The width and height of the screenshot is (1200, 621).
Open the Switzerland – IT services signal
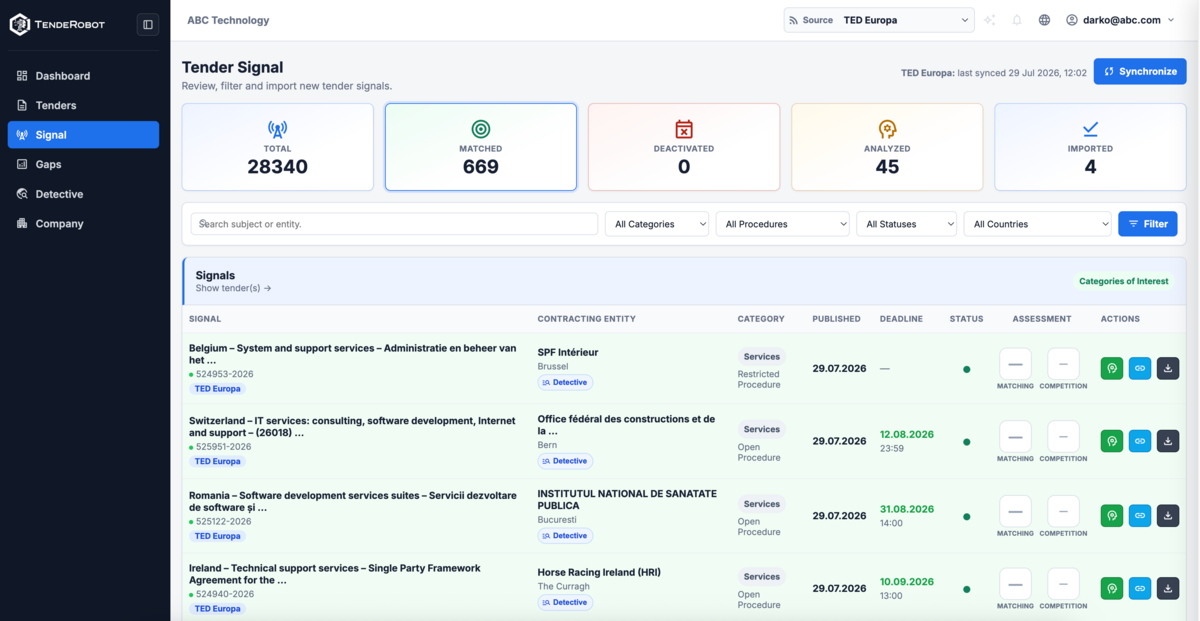click(x=353, y=427)
